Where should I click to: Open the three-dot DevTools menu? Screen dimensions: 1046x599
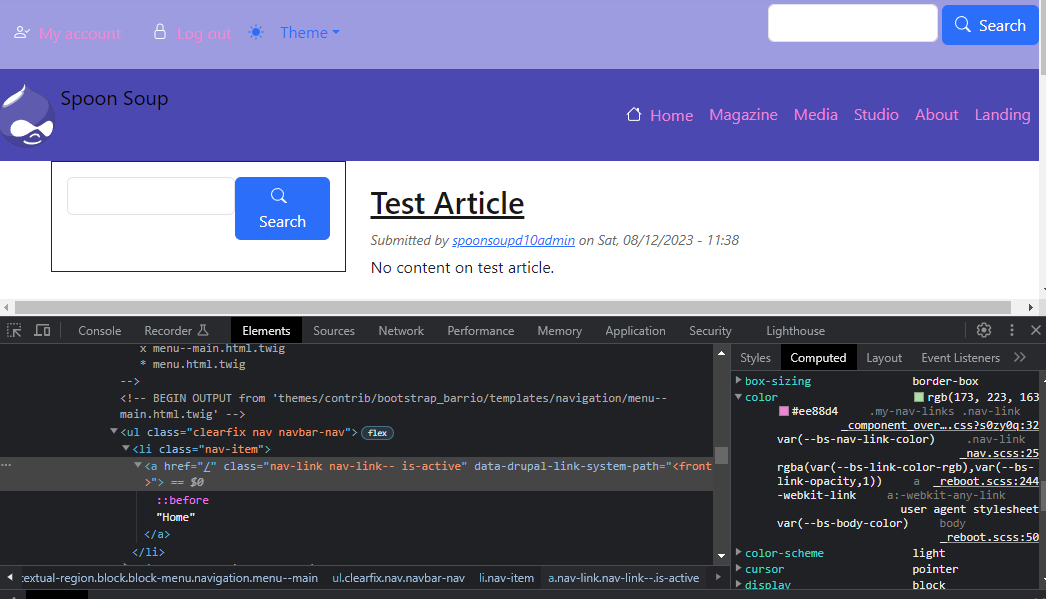1011,330
